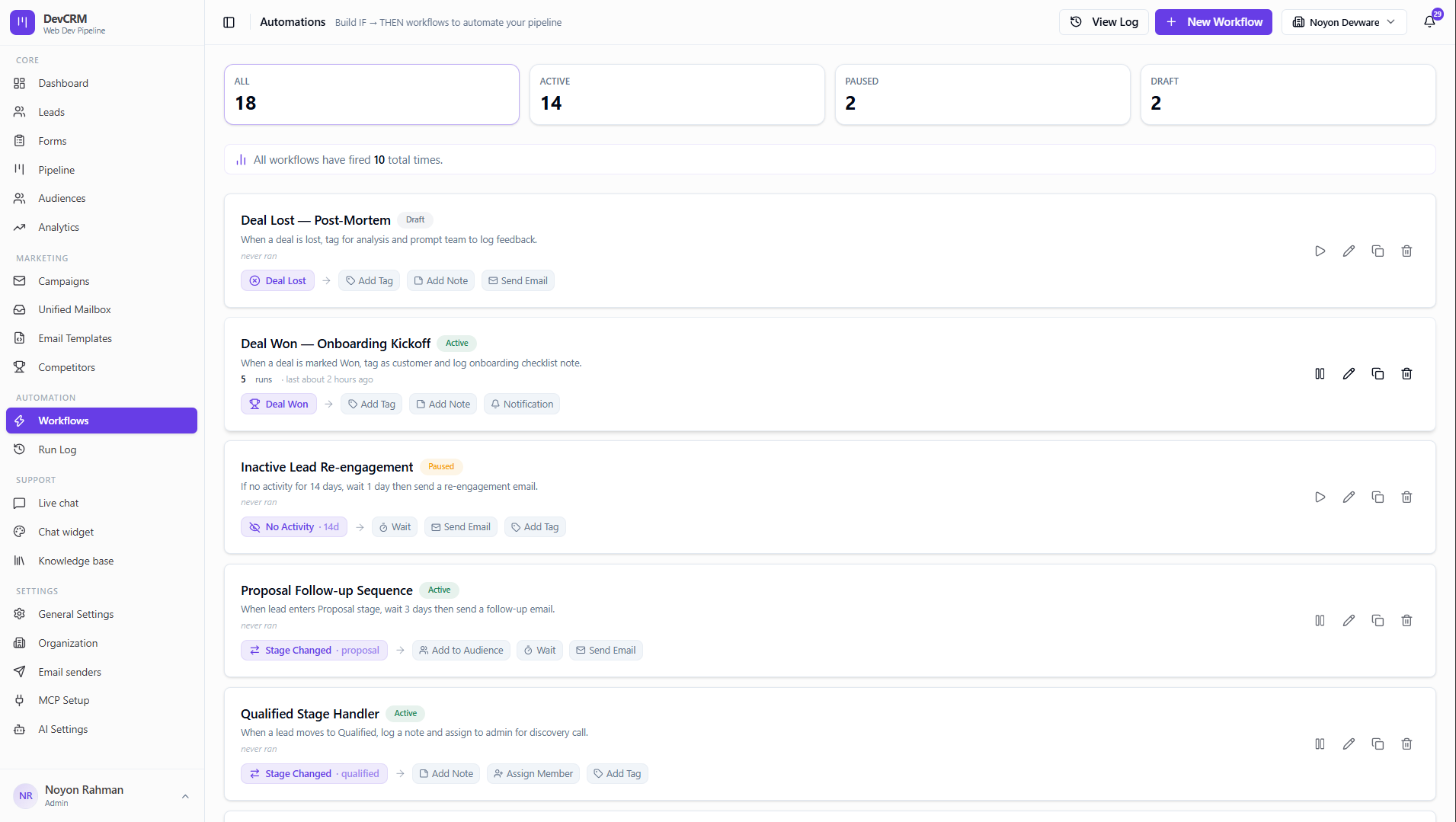Filter workflows by the ALL card
The image size is (1456, 822).
372,94
